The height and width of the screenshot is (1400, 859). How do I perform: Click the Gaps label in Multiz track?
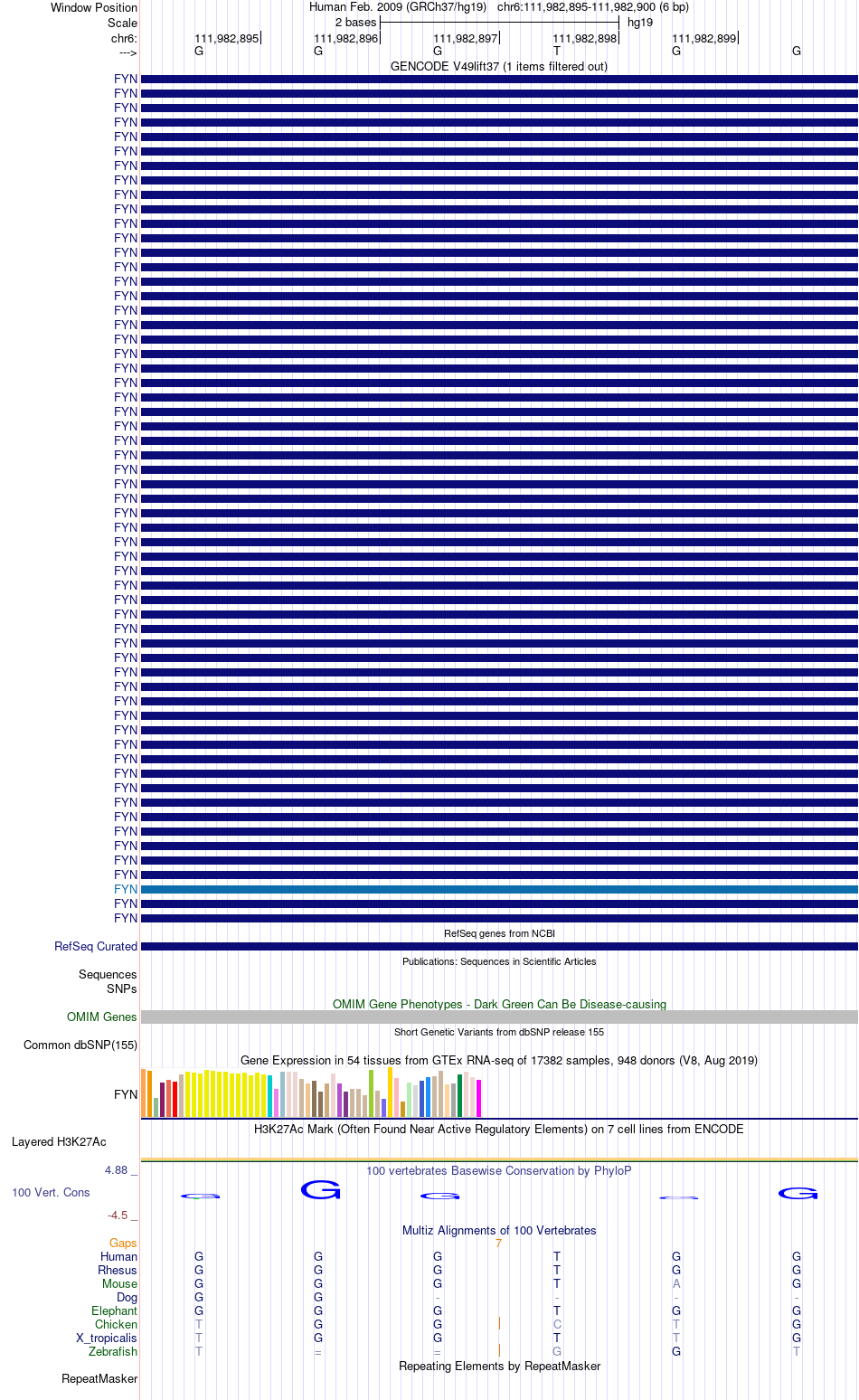pyautogui.click(x=123, y=1243)
